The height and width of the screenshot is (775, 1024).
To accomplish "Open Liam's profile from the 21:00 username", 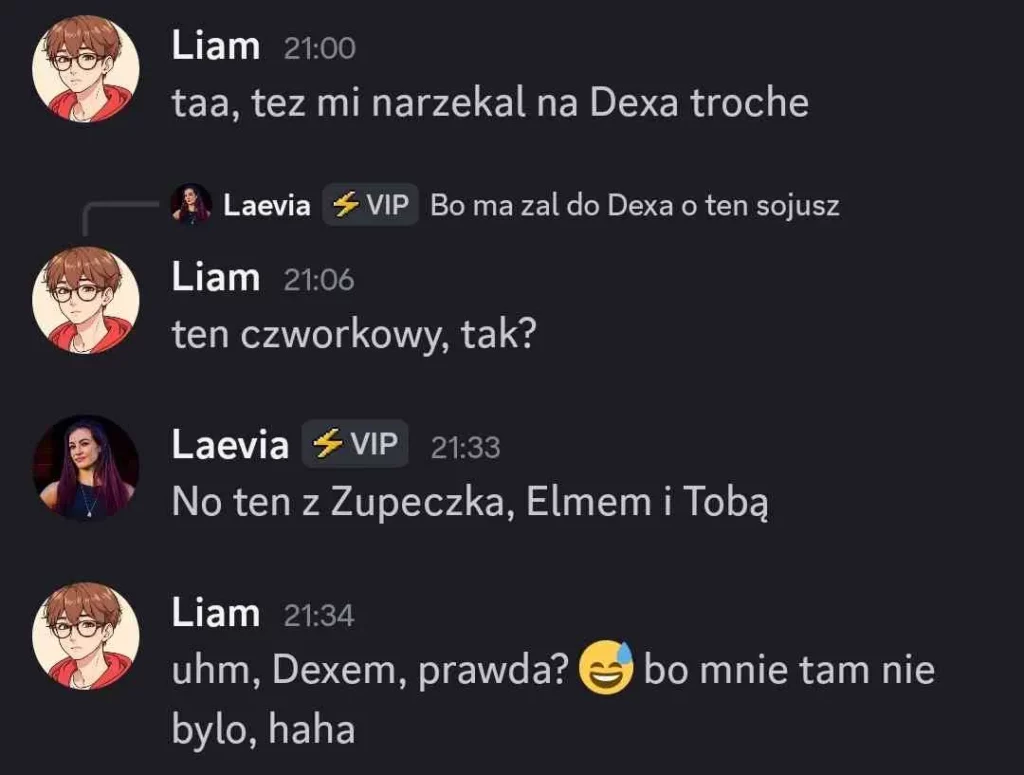I will point(216,46).
